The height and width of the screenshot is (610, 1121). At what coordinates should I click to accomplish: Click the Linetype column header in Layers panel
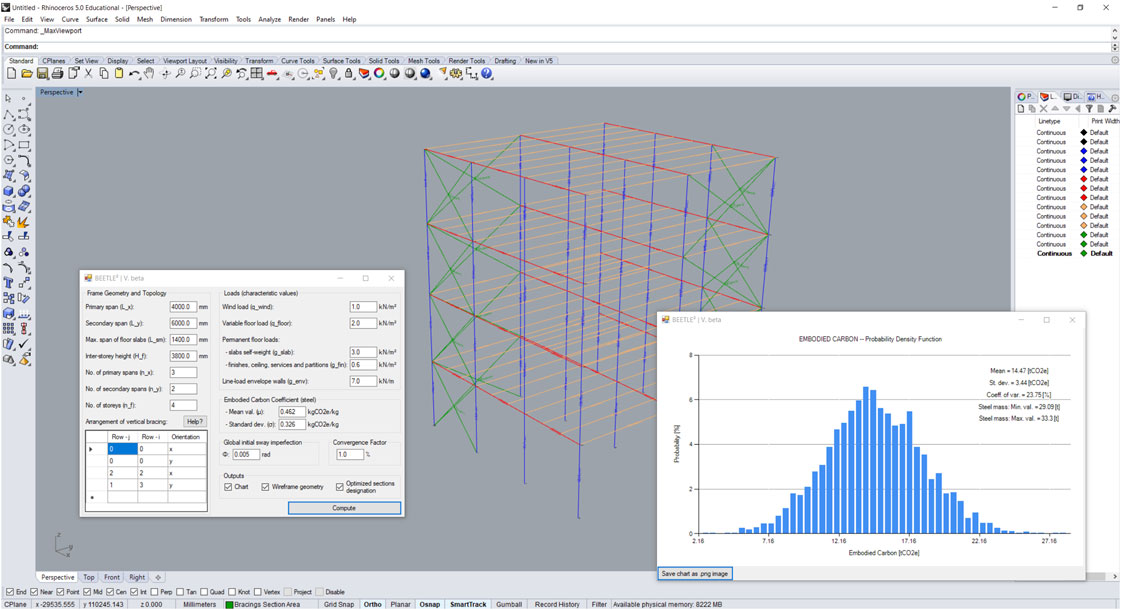click(1049, 122)
